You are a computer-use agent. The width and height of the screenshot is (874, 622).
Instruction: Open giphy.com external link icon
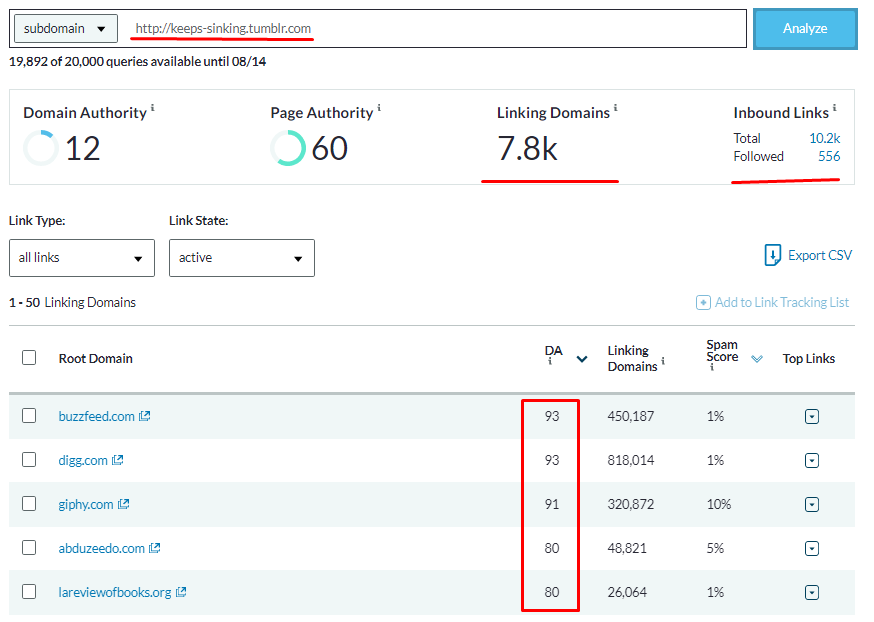(123, 504)
